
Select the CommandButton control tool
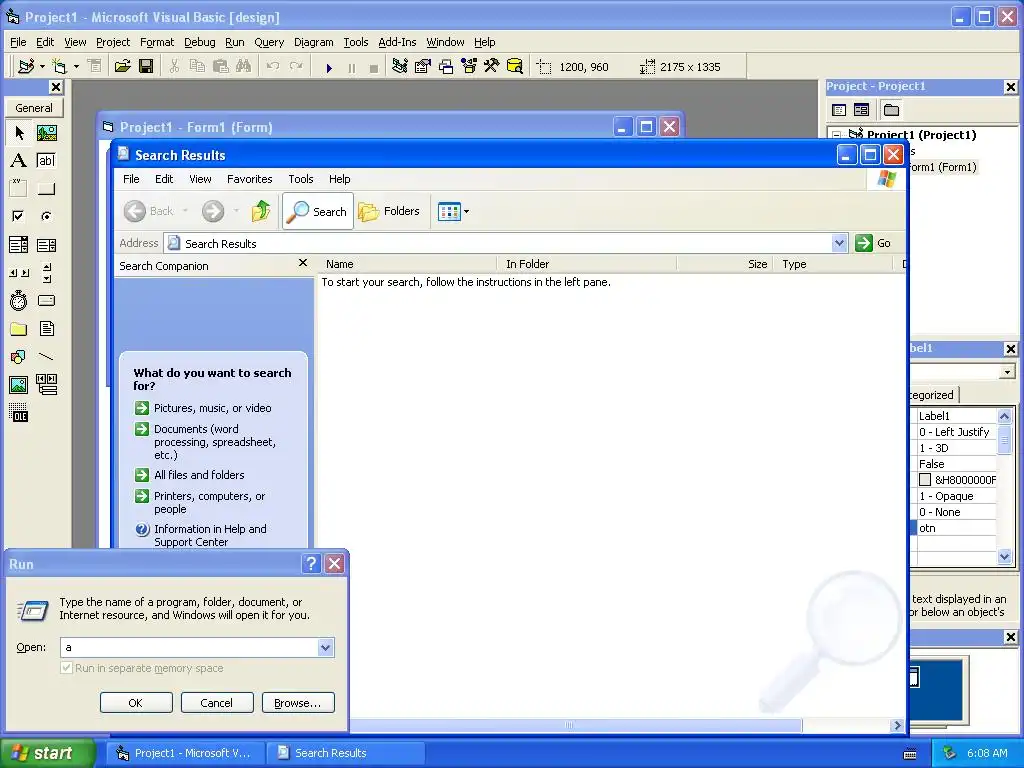[46, 189]
